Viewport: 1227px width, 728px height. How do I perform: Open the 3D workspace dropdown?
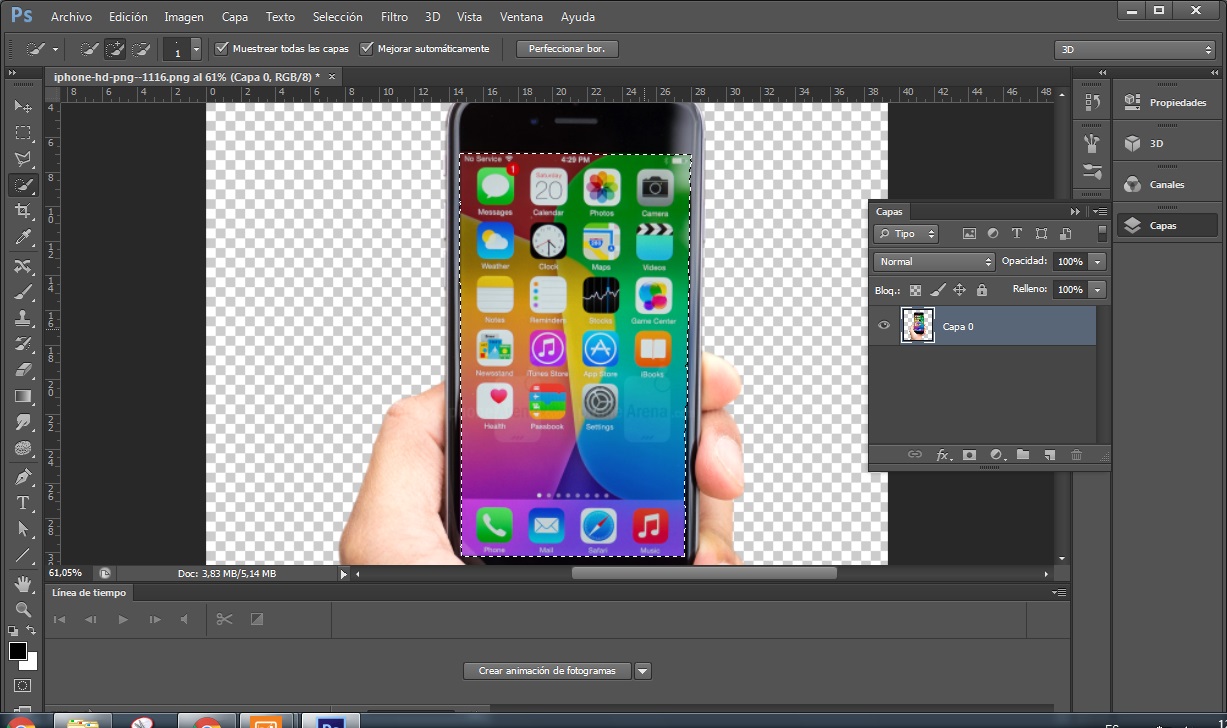click(x=1135, y=49)
